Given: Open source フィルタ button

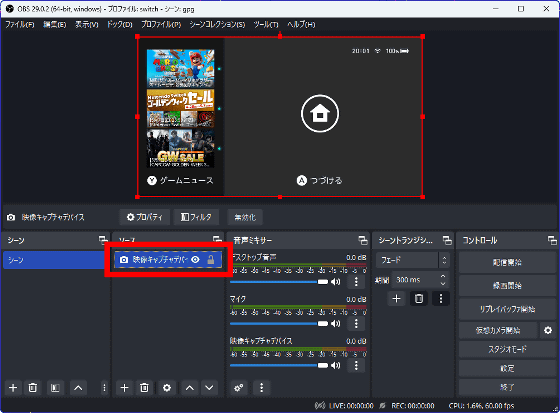Looking at the screenshot, I should click(196, 217).
